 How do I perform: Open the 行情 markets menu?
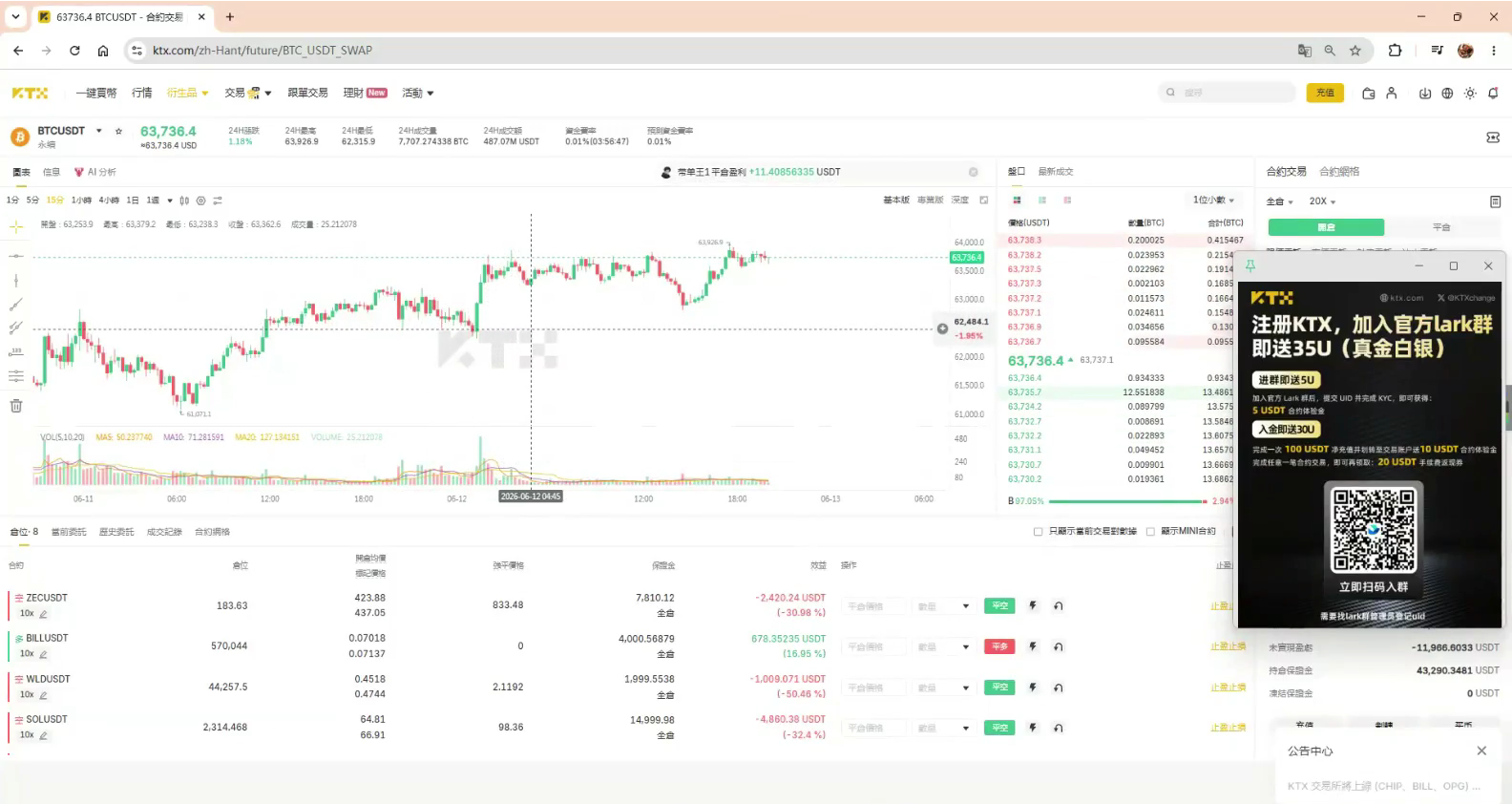click(x=142, y=93)
